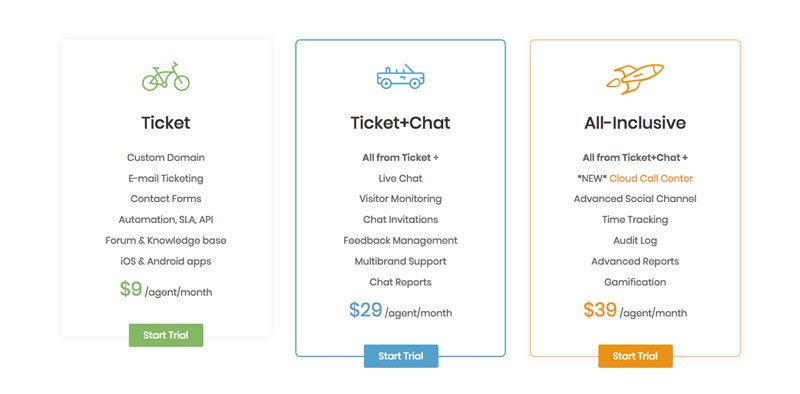
Task: Select the Ticket plan heading
Action: [166, 122]
